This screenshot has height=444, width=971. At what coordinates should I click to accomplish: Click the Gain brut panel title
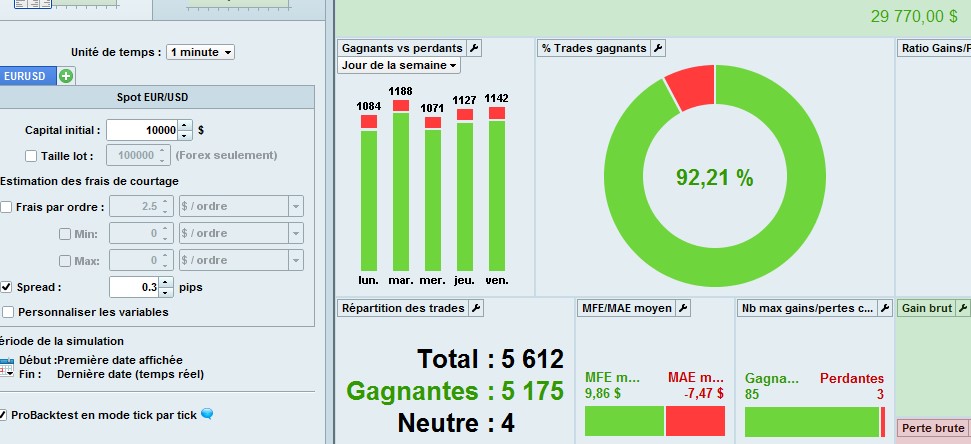click(x=927, y=308)
